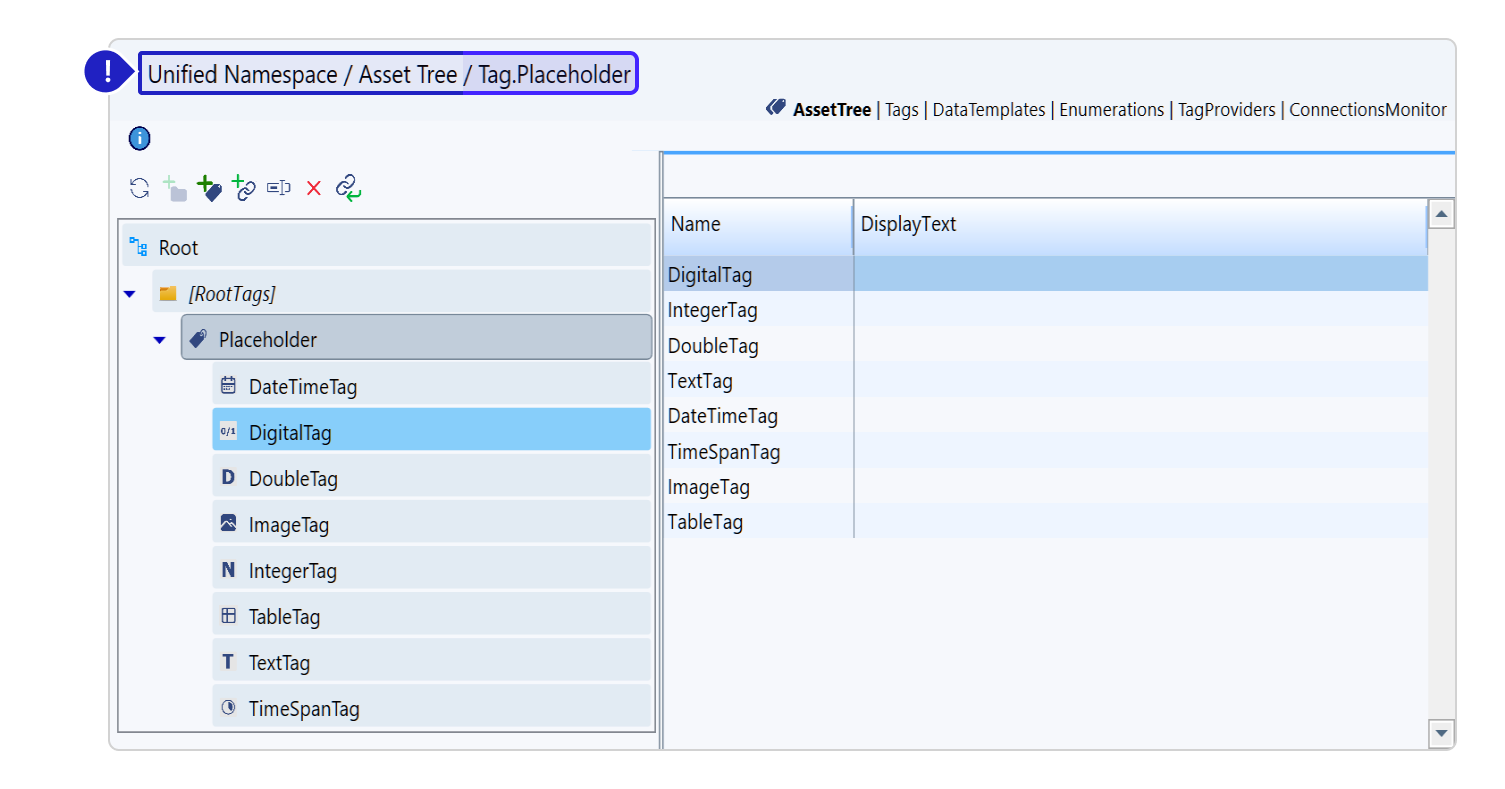Click the scroll down arrow in table
Screen dimensions: 1505x789
click(1441, 733)
